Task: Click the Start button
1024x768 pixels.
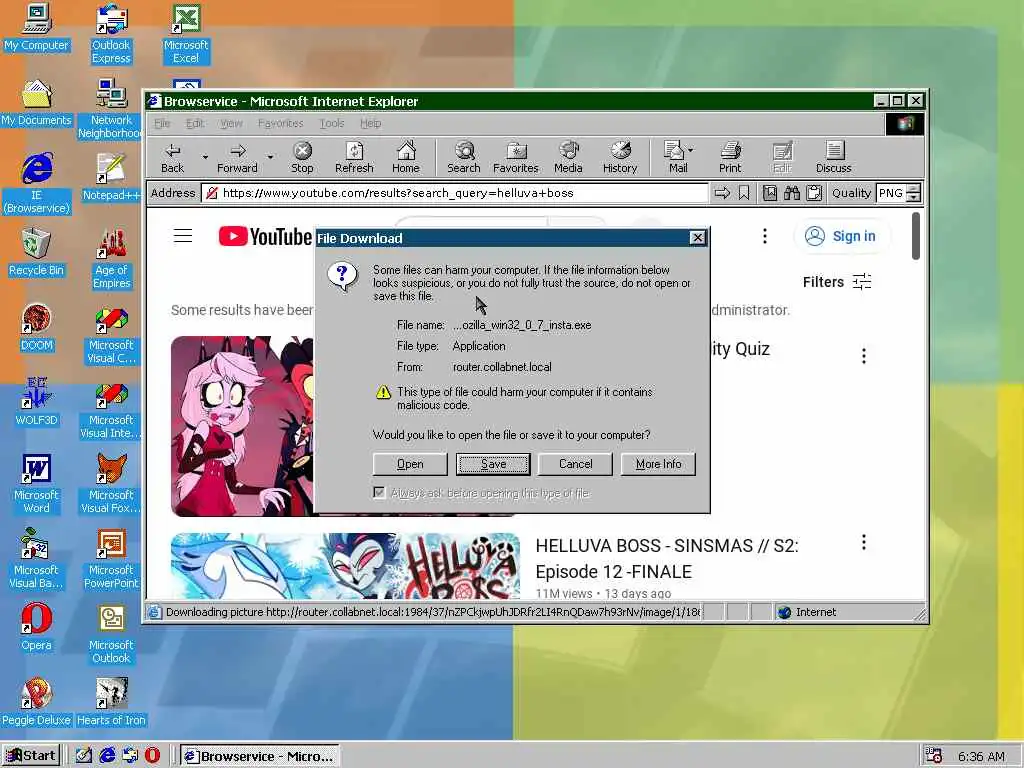Action: tap(31, 756)
